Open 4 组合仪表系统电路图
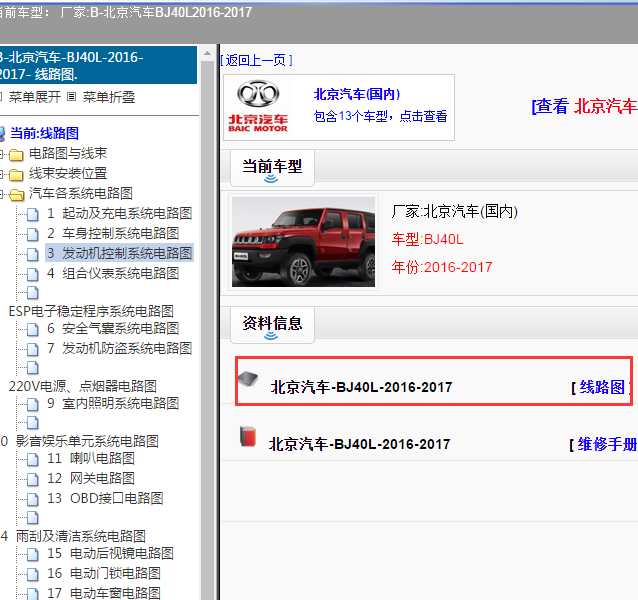 click(113, 273)
